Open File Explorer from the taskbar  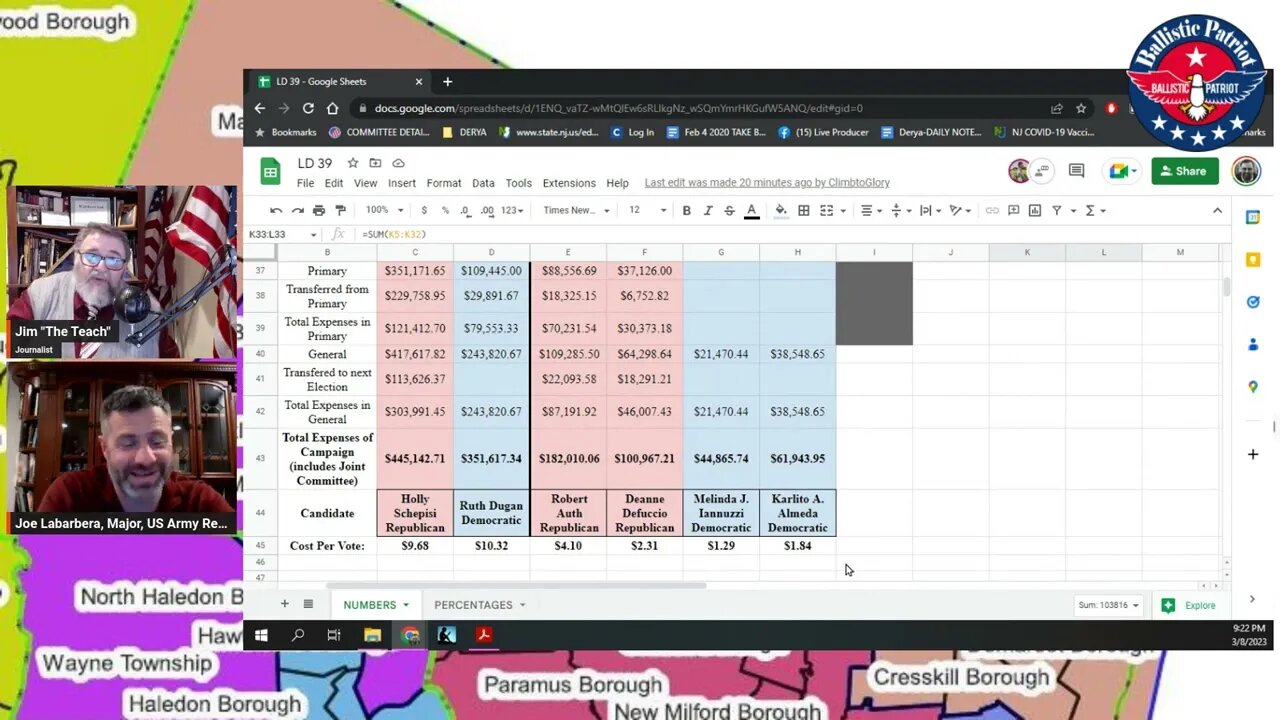[372, 635]
